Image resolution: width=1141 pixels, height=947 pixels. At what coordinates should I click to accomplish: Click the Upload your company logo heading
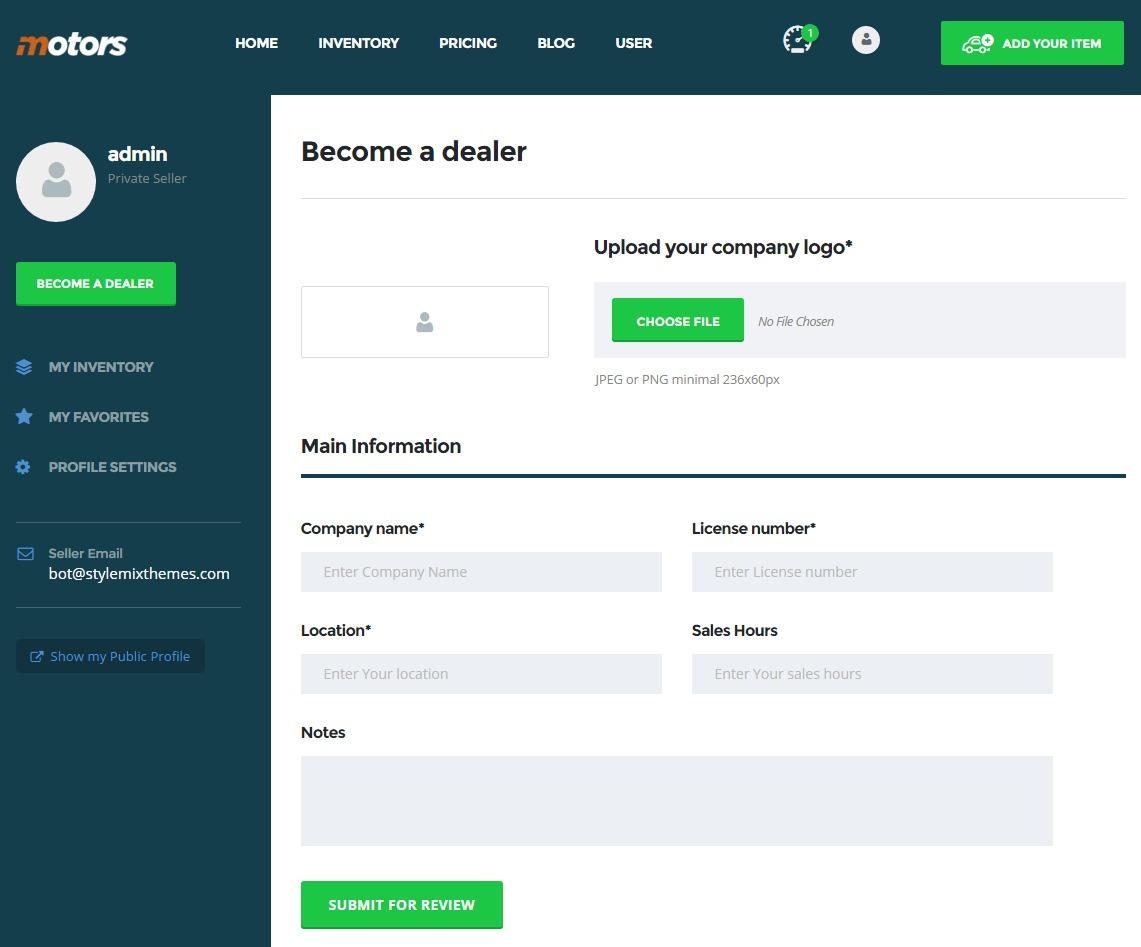723,247
